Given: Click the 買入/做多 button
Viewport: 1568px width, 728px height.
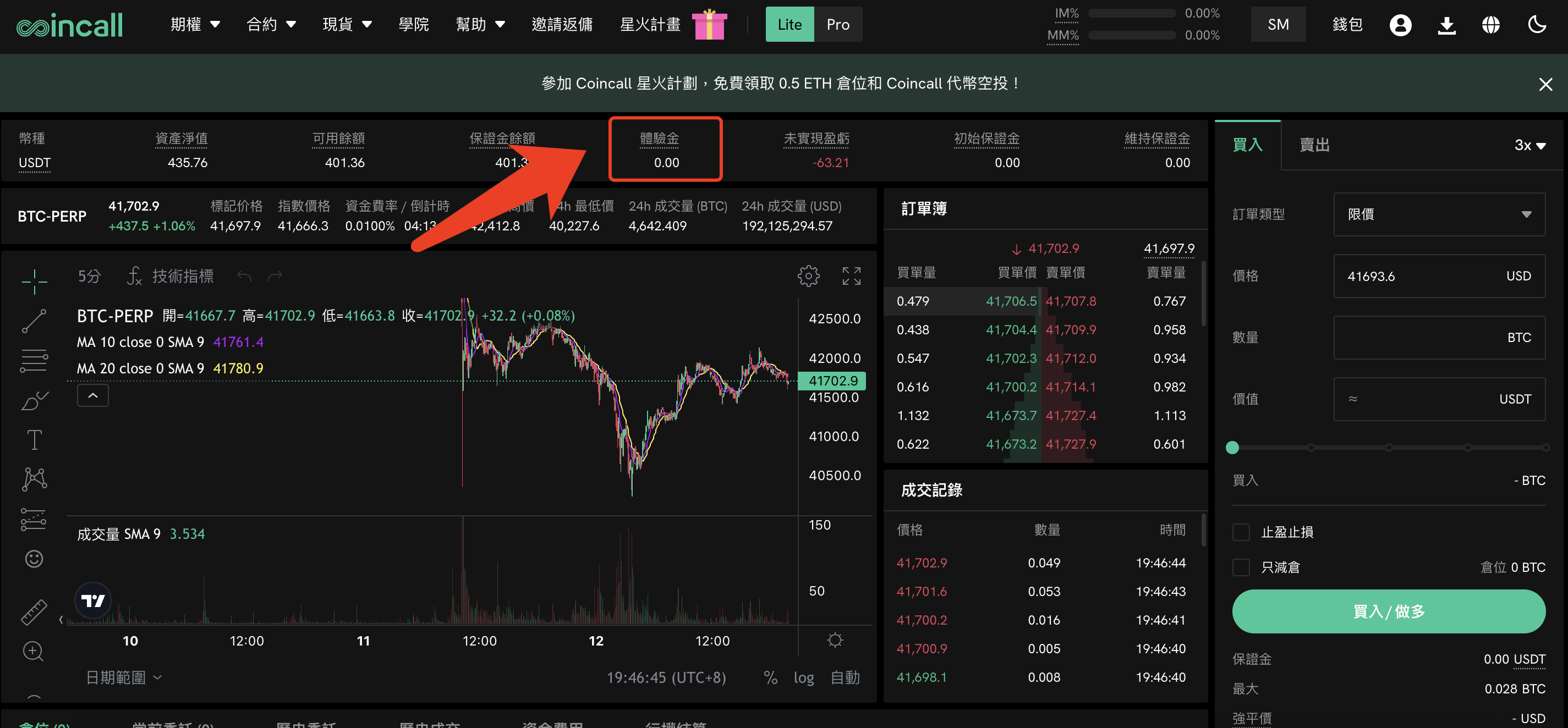Looking at the screenshot, I should click(1389, 611).
